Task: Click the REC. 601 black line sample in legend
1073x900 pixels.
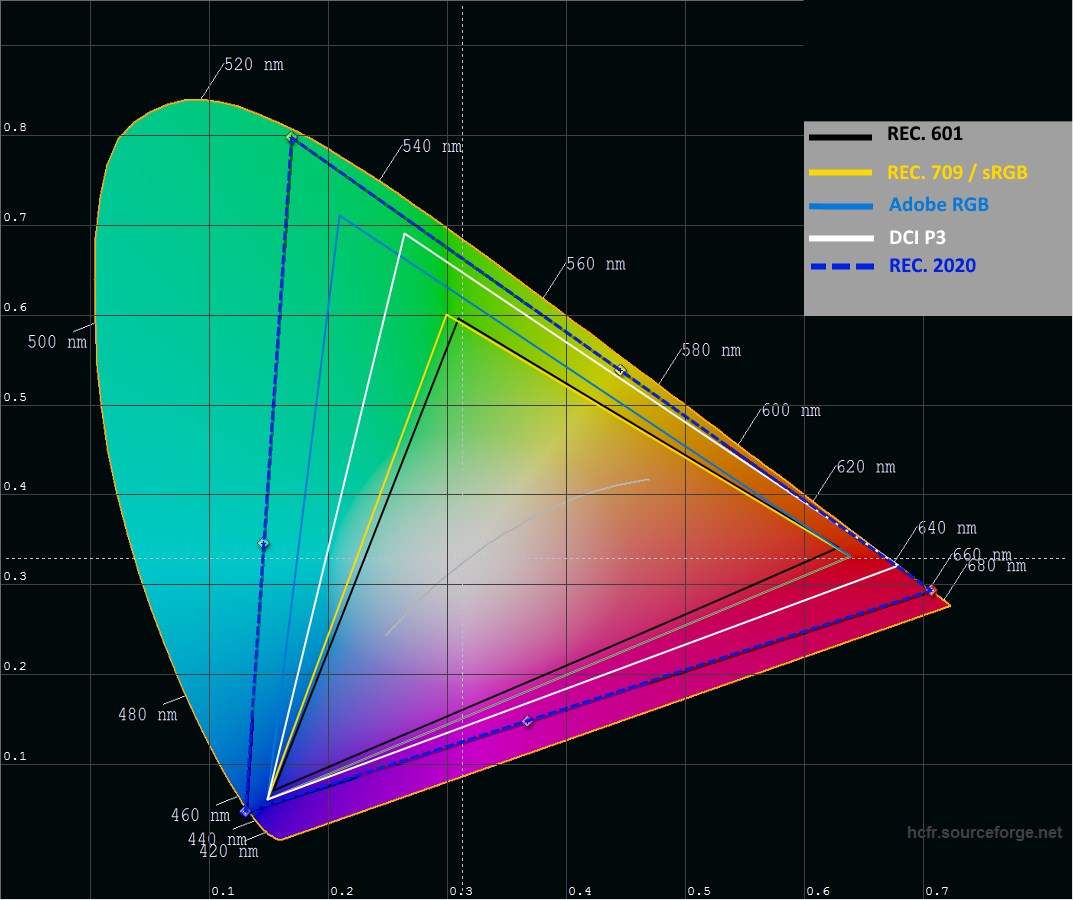Action: (x=840, y=136)
